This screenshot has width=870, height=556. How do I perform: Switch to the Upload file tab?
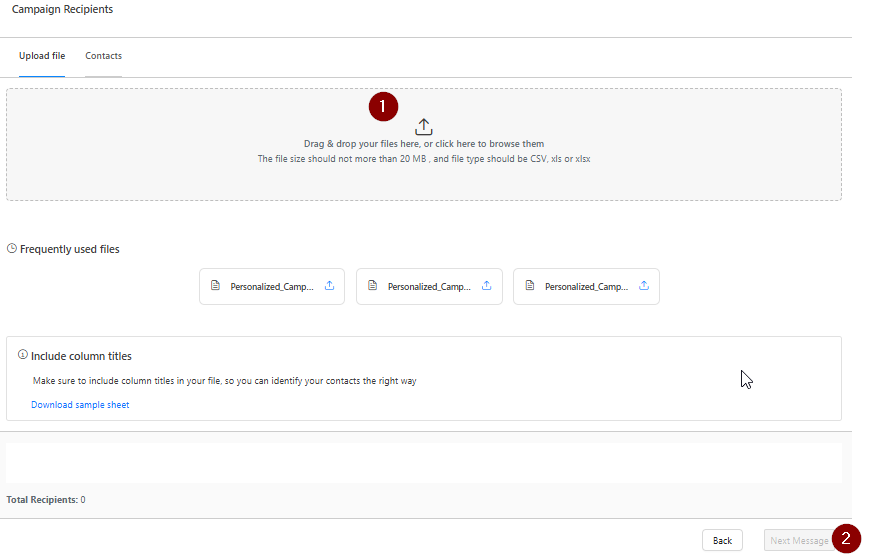point(42,56)
